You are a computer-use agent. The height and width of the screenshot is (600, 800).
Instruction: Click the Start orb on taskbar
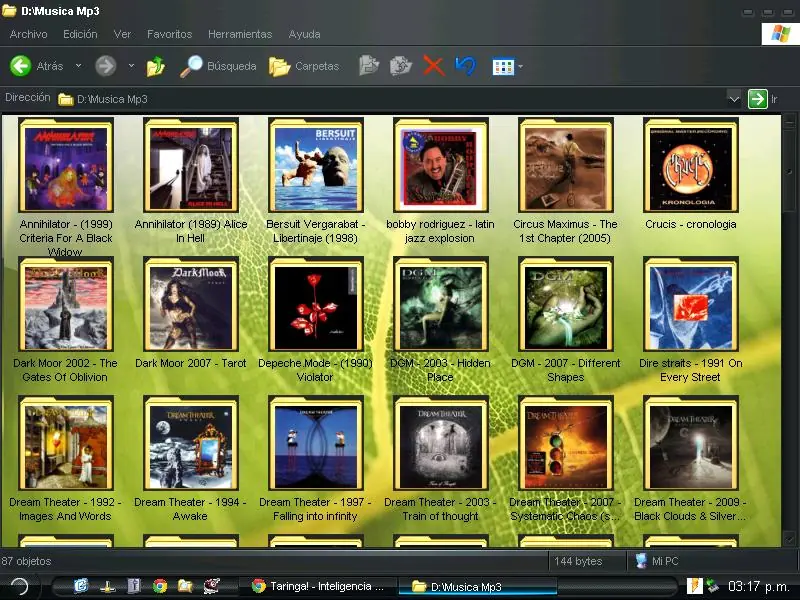pyautogui.click(x=19, y=587)
